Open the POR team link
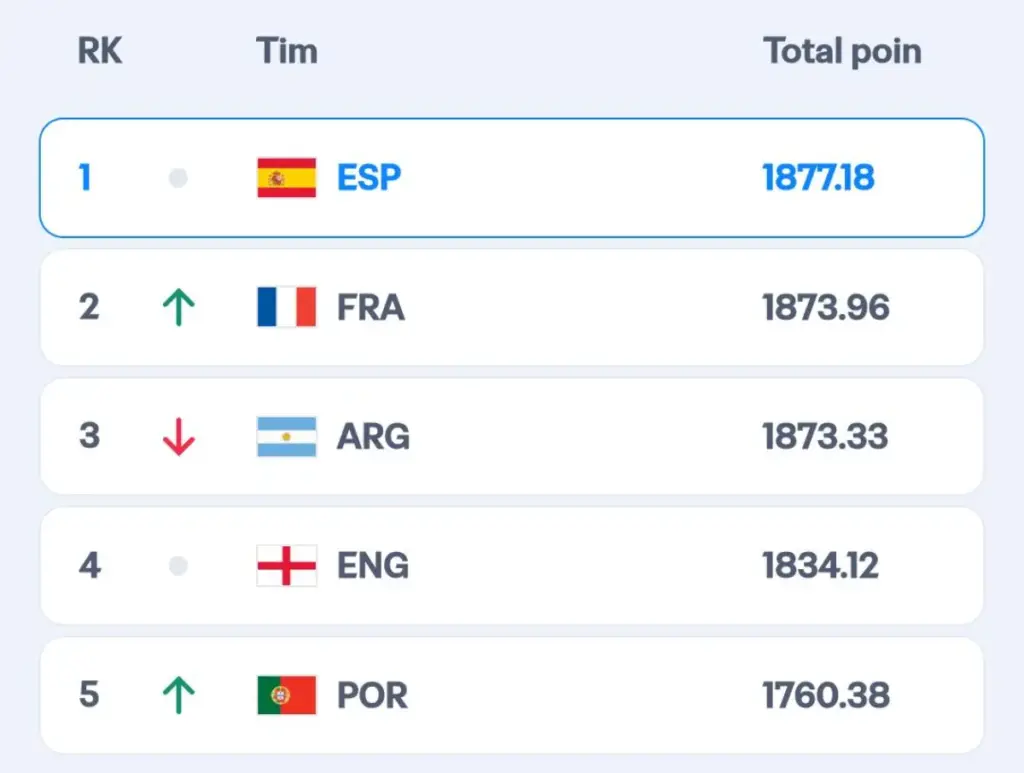 [372, 695]
